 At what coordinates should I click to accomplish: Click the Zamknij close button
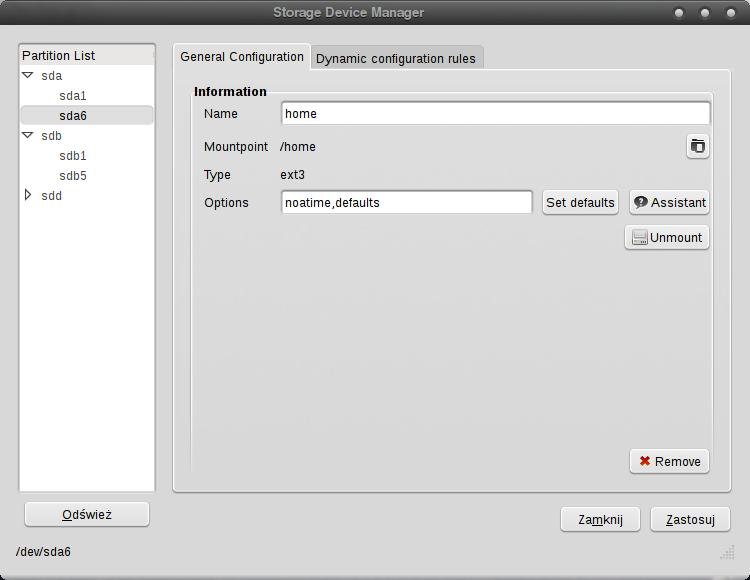tap(600, 519)
